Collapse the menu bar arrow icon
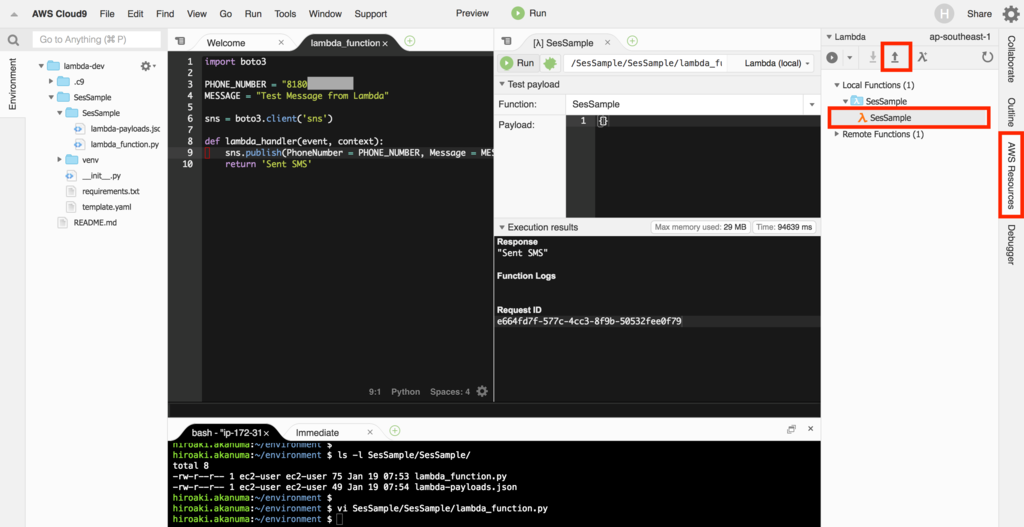Image resolution: width=1024 pixels, height=527 pixels. (x=14, y=14)
